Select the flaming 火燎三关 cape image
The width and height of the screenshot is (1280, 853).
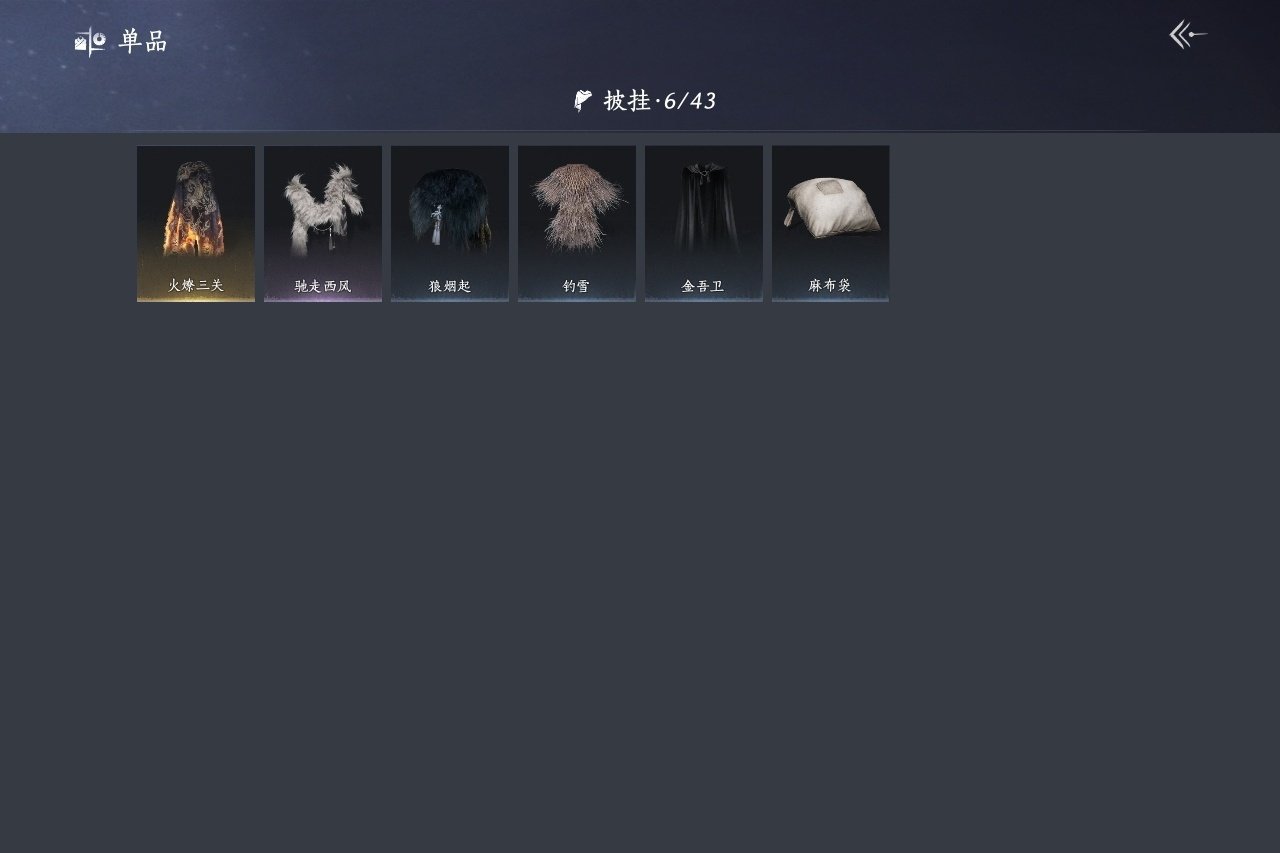tap(196, 209)
